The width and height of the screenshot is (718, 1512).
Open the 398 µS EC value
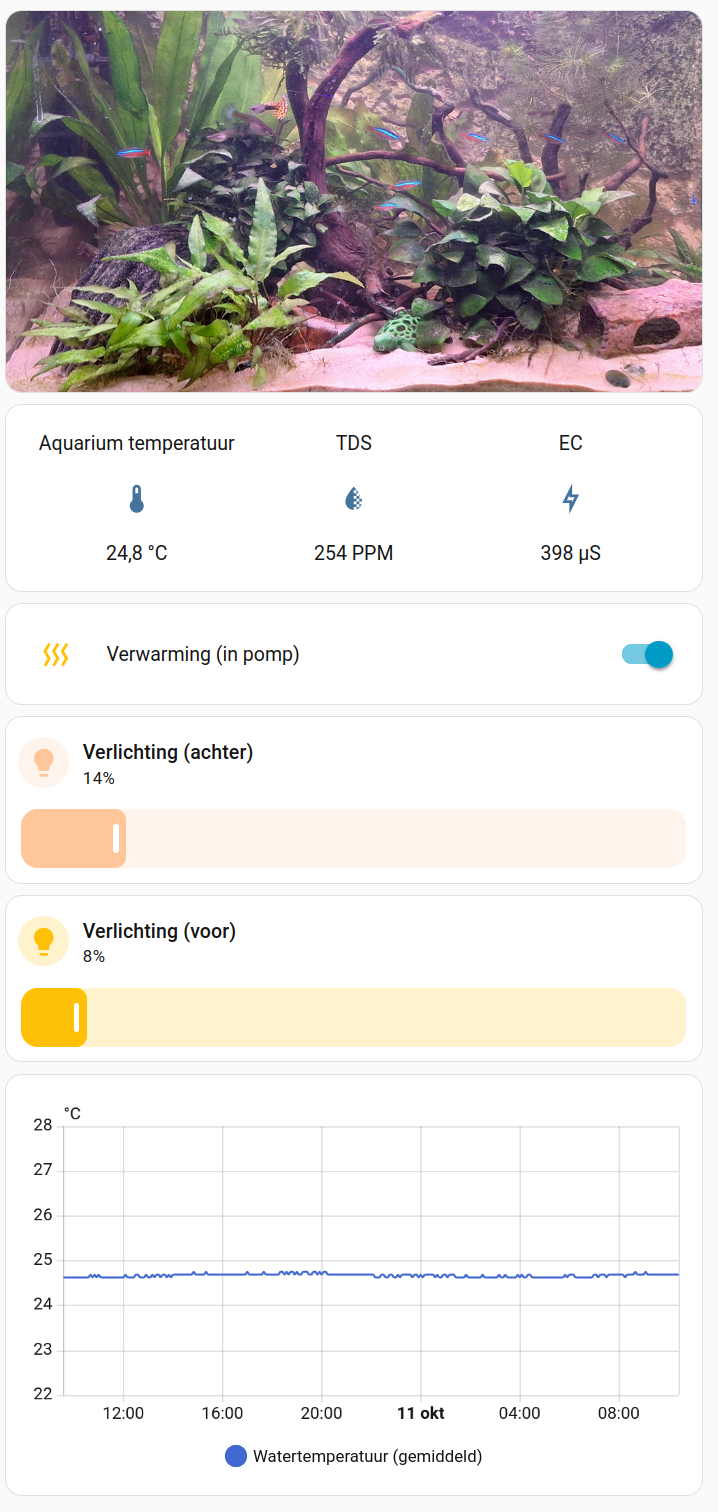570,553
